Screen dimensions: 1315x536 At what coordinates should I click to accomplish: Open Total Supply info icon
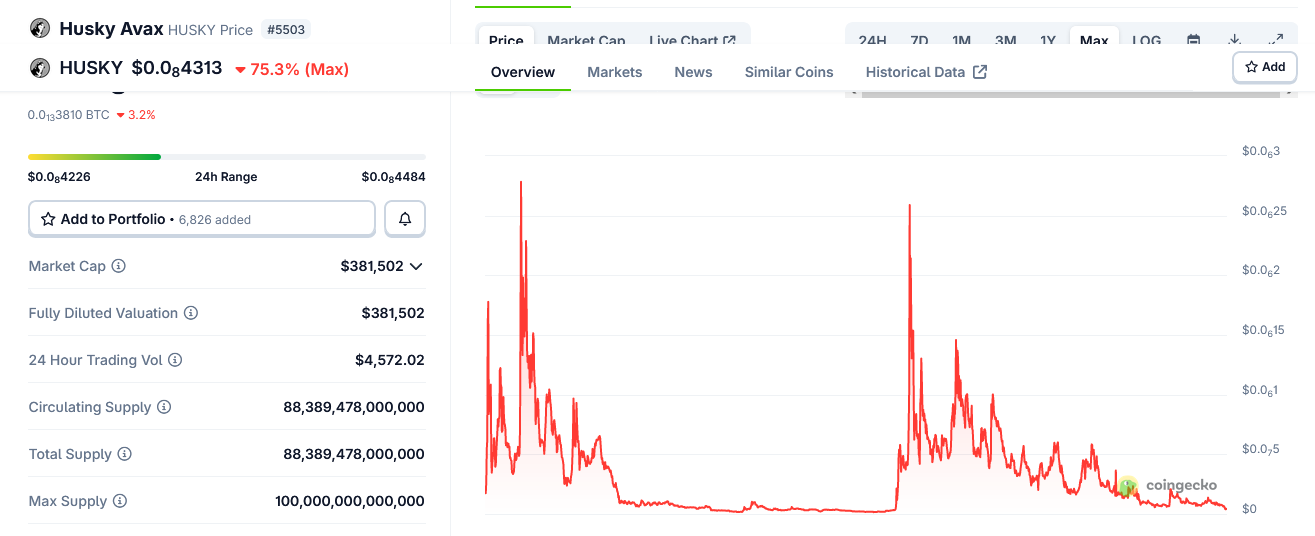125,454
